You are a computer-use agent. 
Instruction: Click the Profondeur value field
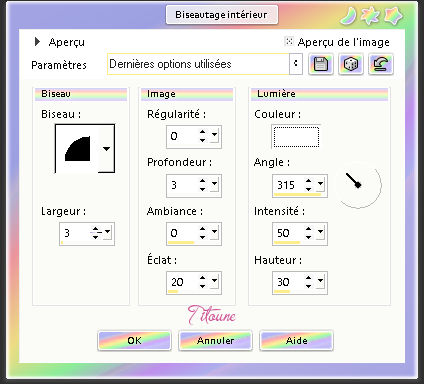pos(182,185)
